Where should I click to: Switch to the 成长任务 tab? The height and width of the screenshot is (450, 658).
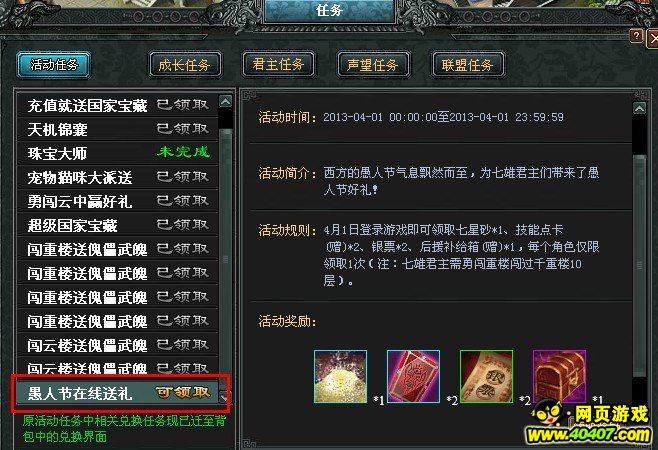point(185,65)
